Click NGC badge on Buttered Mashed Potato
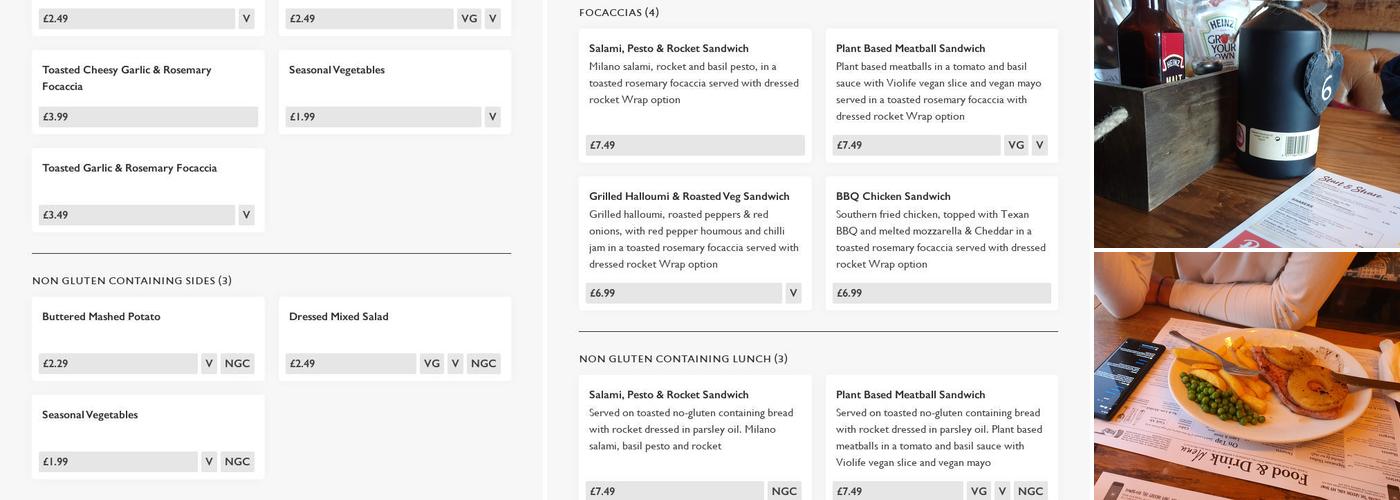The width and height of the screenshot is (1400, 500). 237,364
